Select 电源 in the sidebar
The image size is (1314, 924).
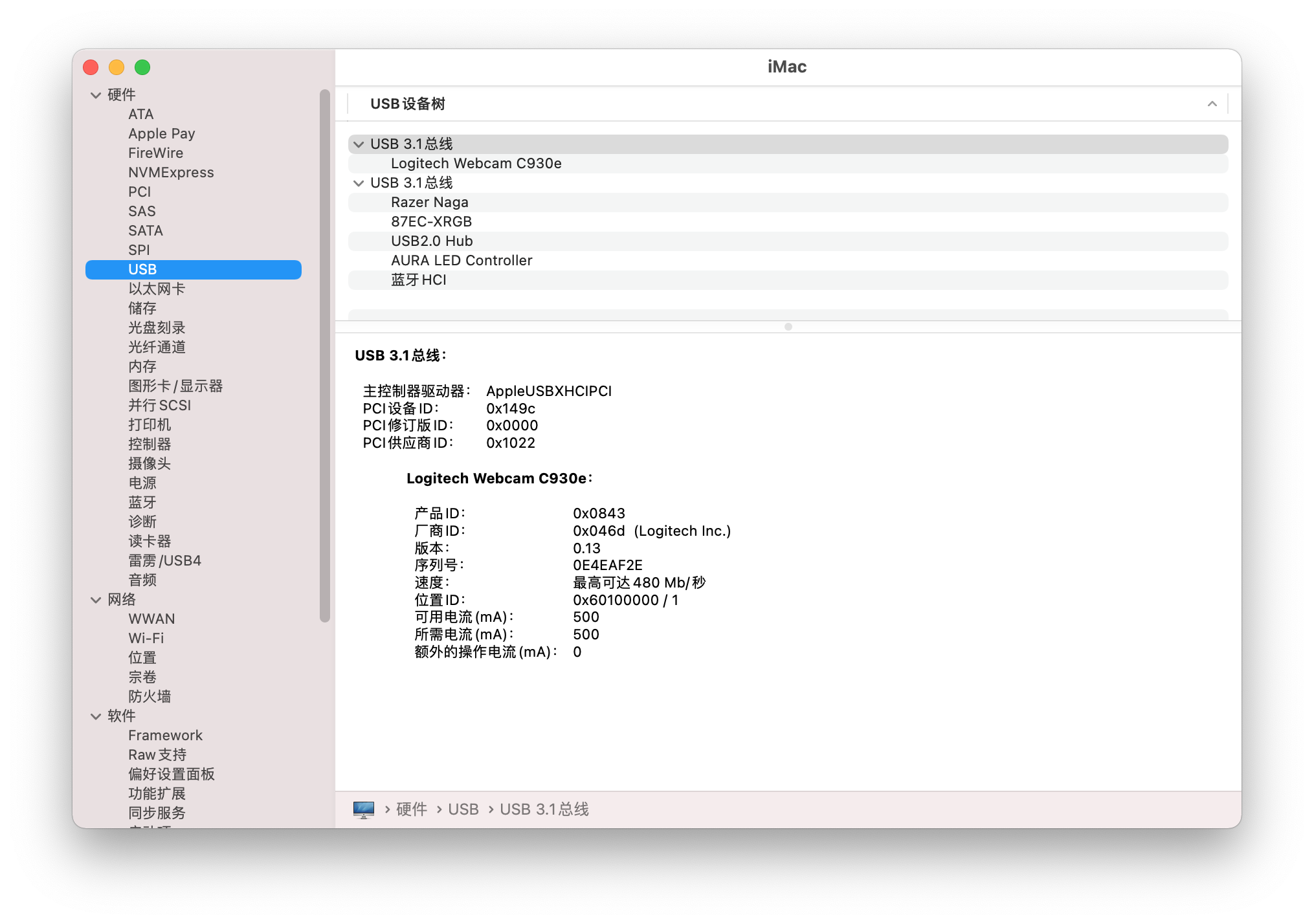(142, 483)
